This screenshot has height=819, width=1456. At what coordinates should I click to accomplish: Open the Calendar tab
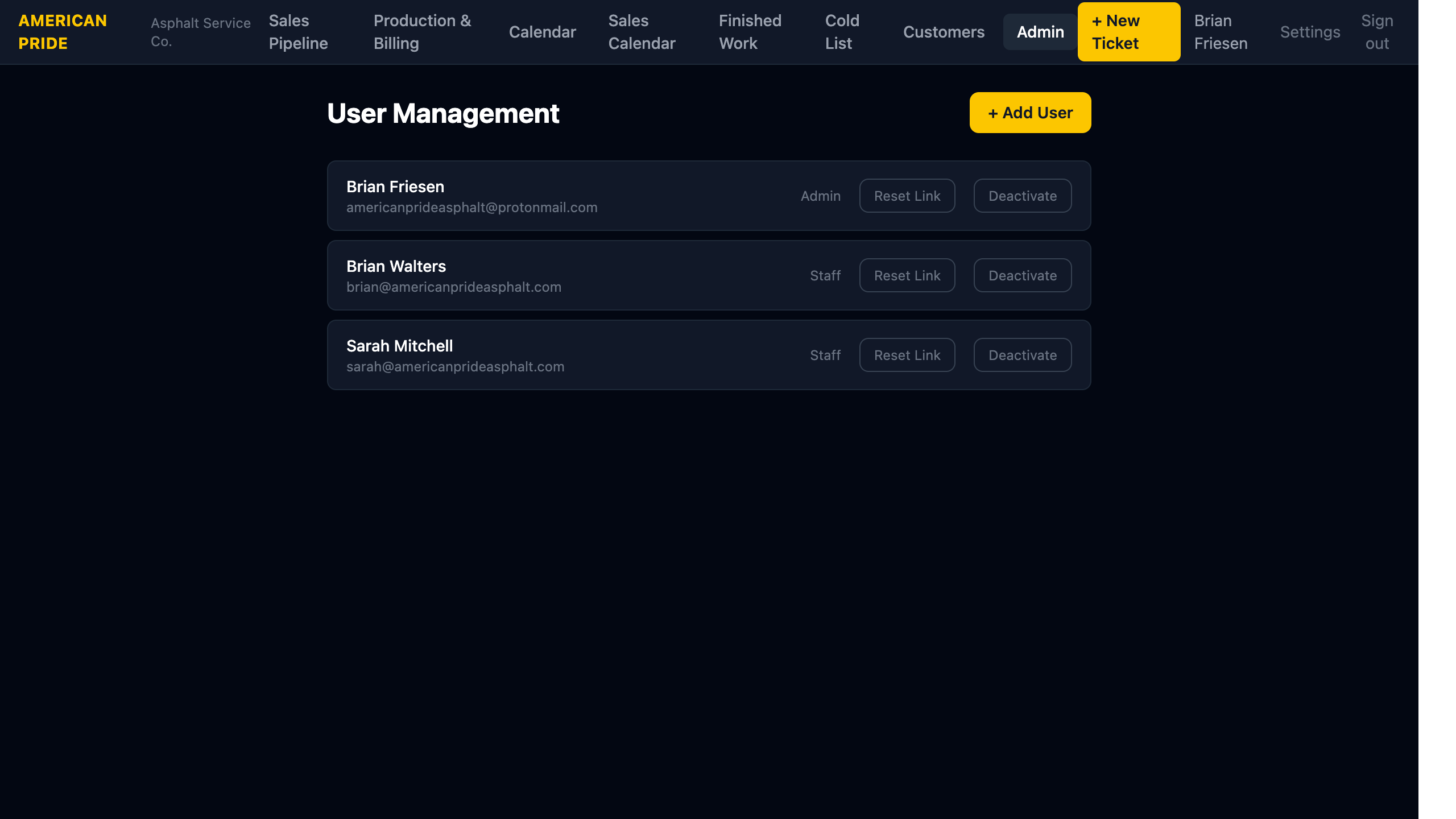542,32
